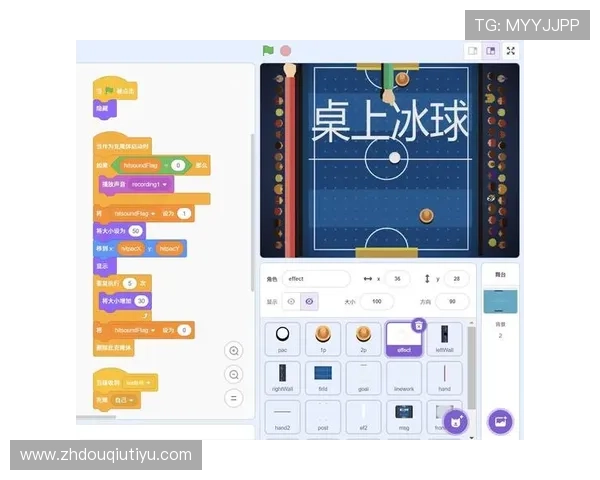Set sprite hidden with crossed eye
Screen dimensions: 600x480
[309, 302]
